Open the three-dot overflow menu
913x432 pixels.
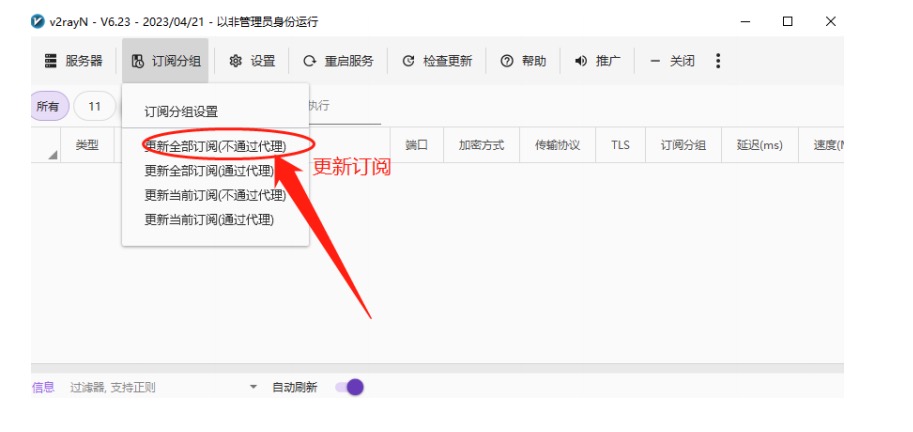(x=718, y=61)
